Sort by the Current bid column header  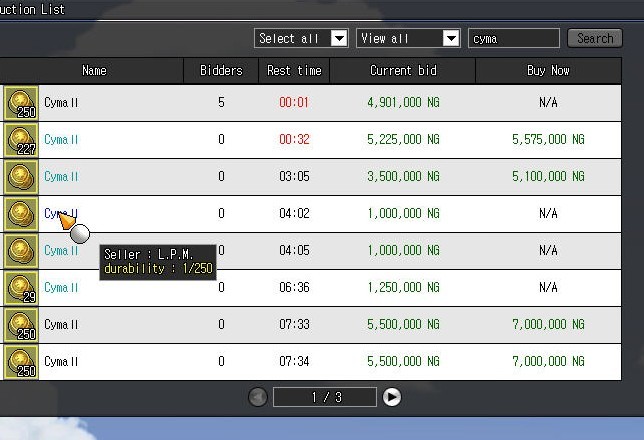click(403, 71)
